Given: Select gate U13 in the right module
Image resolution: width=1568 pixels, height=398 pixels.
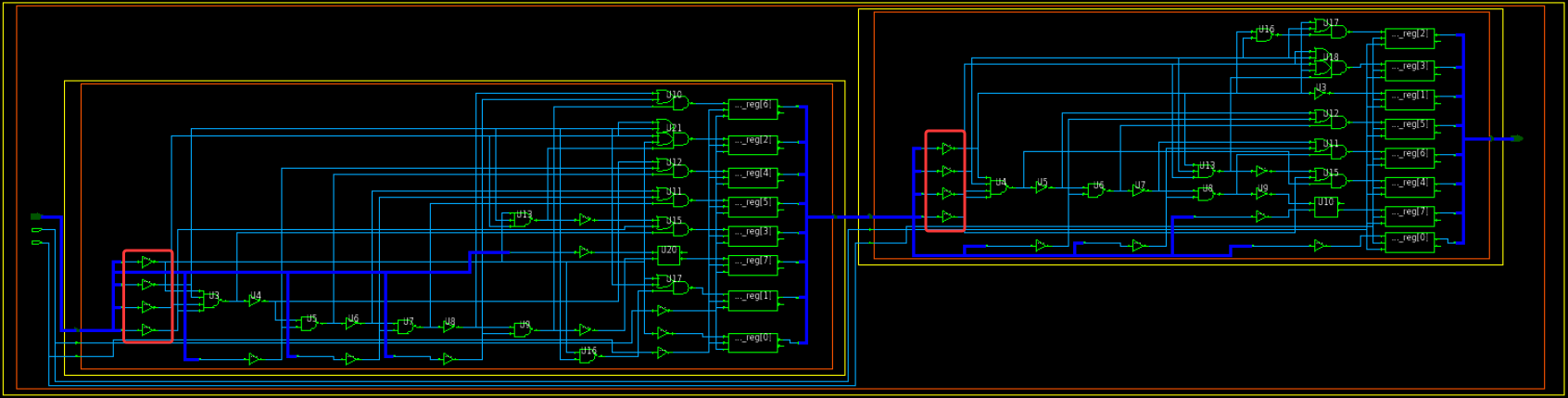Looking at the screenshot, I should [x=1205, y=171].
